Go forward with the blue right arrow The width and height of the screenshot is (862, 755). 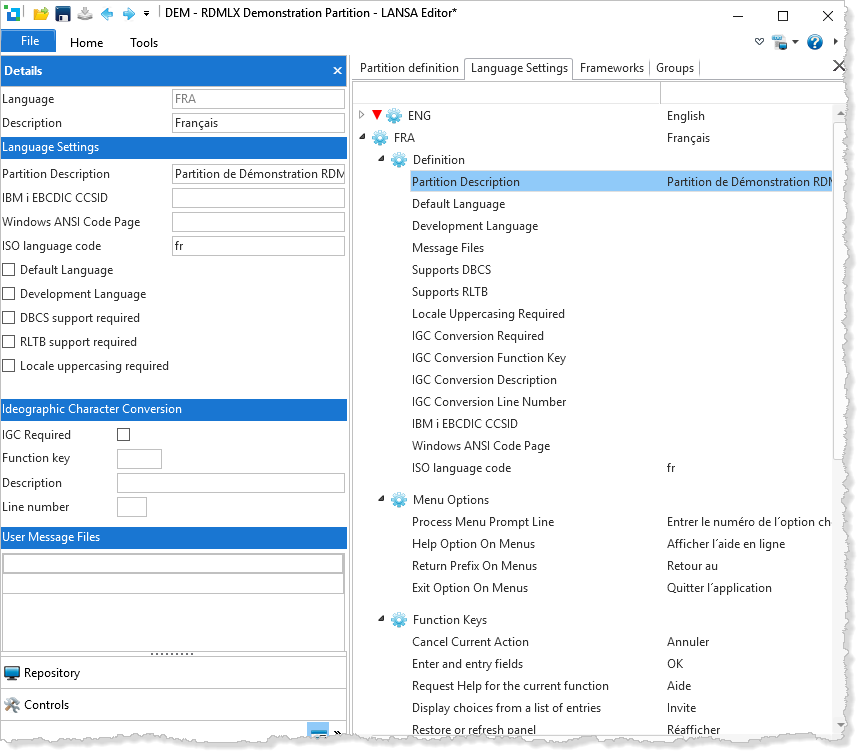pos(129,13)
